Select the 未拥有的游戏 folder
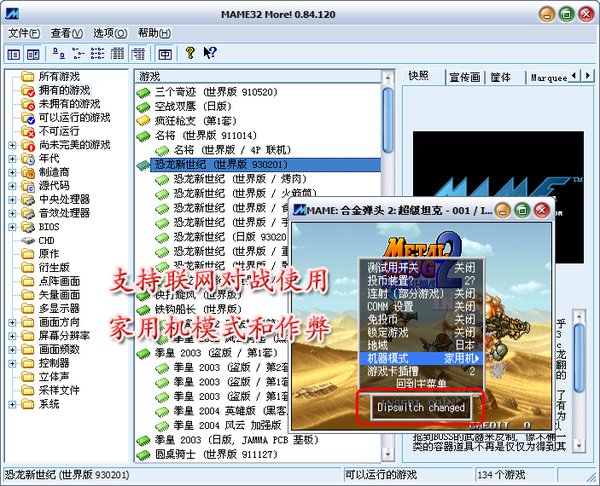The height and width of the screenshot is (486, 600). click(x=69, y=104)
